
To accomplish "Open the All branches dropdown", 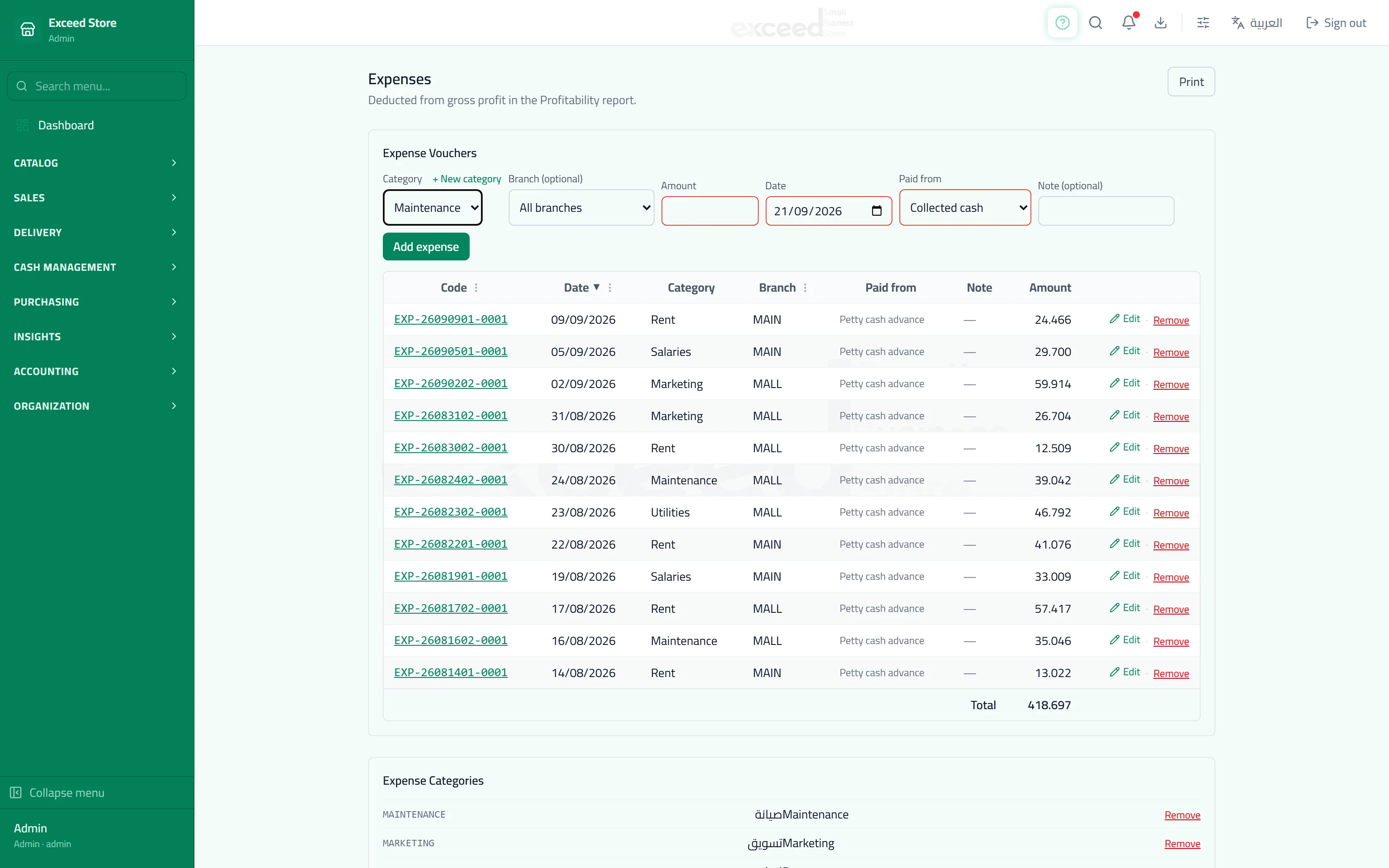I will 581,208.
